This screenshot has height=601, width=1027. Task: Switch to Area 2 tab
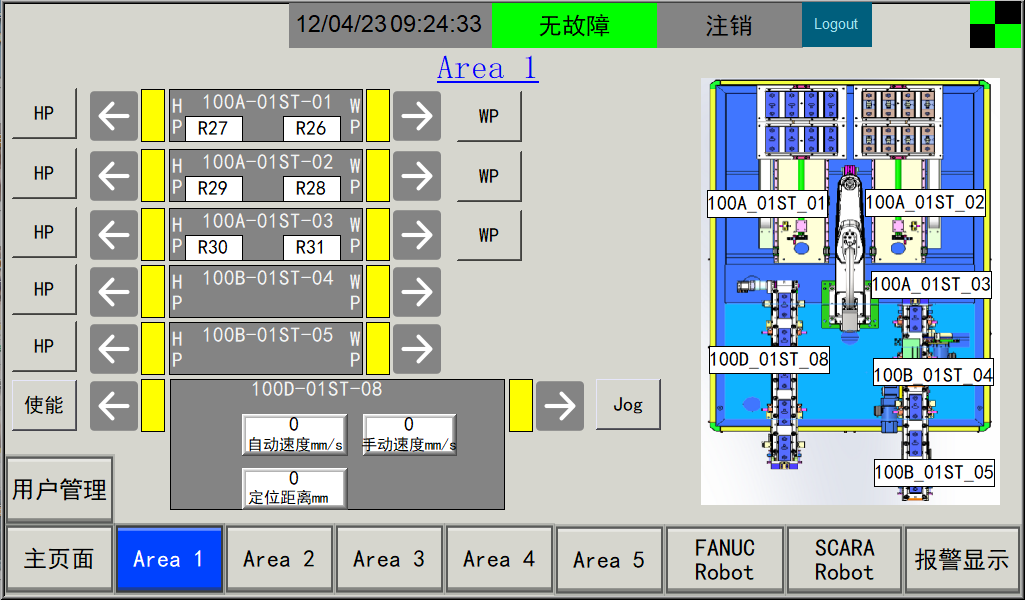279,560
